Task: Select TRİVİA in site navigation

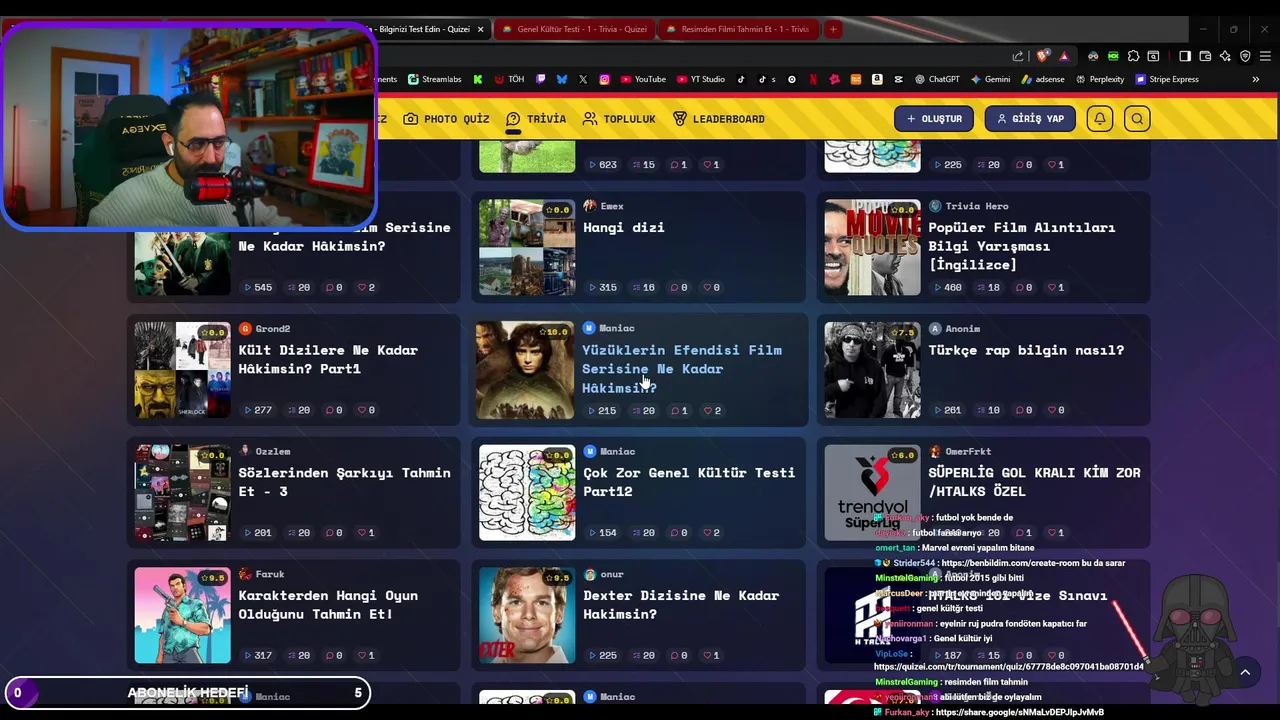Action: pos(536,119)
